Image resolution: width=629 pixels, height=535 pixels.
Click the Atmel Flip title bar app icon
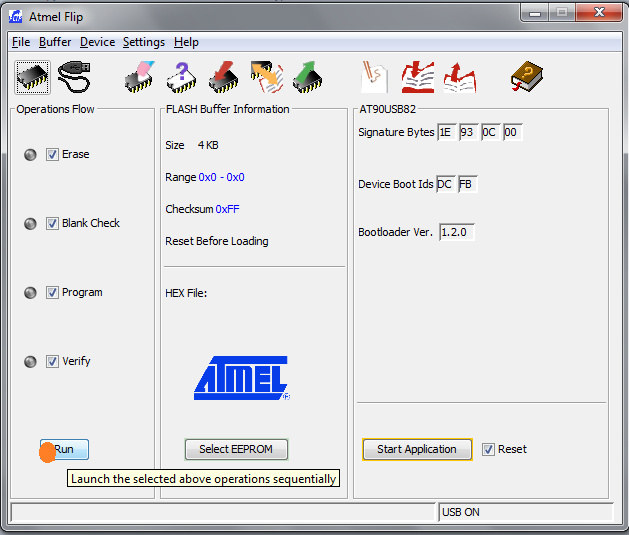16,16
